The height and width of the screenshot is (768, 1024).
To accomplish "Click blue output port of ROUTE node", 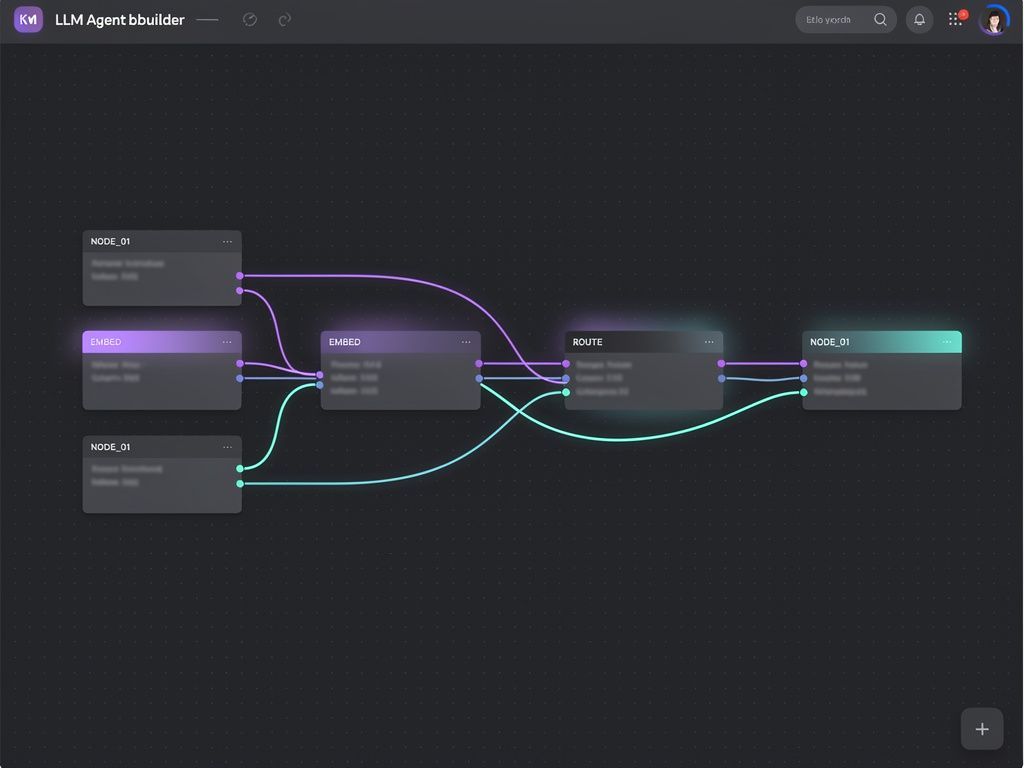I will (721, 379).
